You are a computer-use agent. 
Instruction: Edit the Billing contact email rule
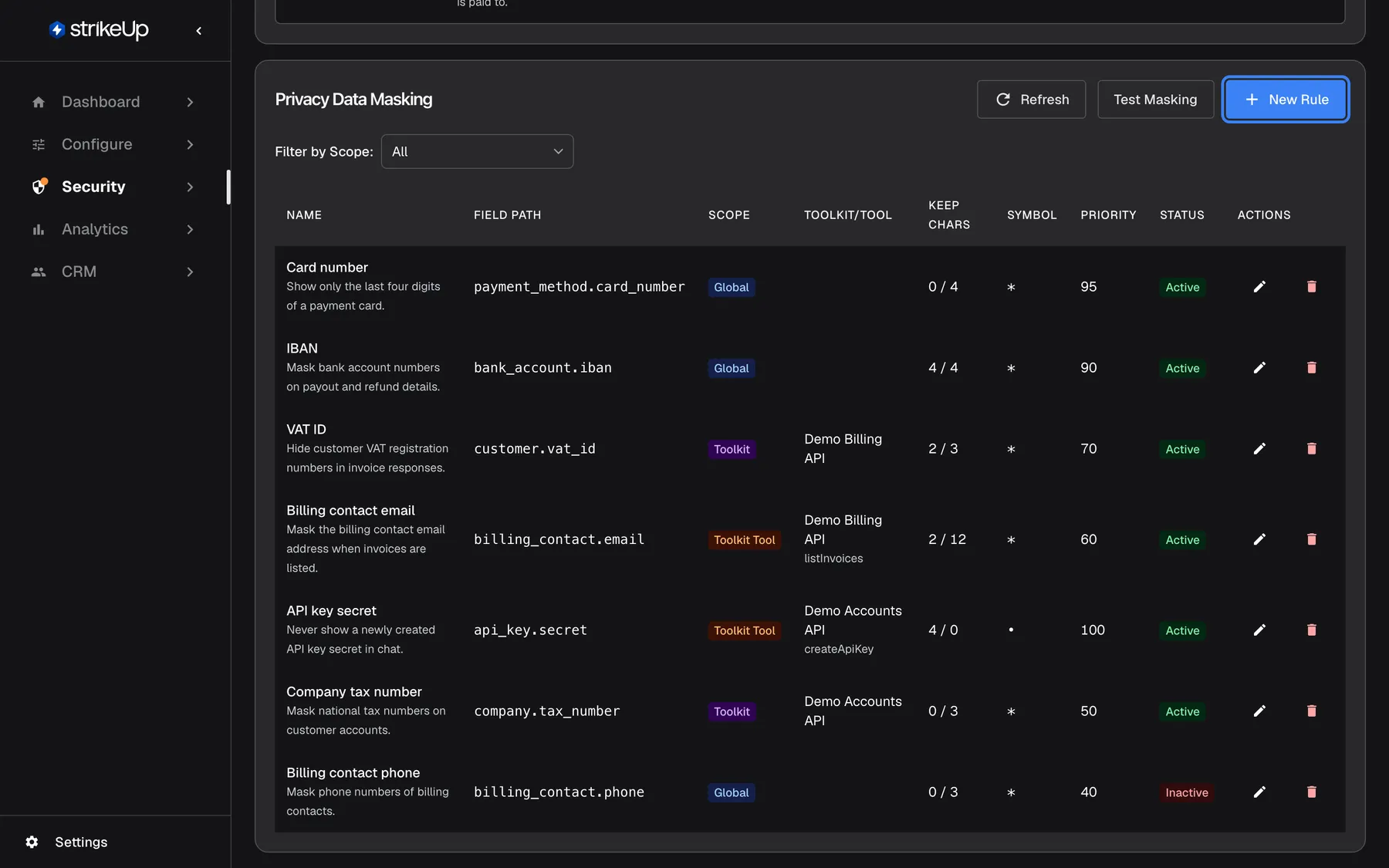1259,539
